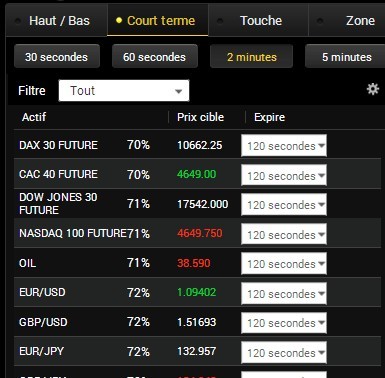
Task: Select the Court terme tab
Action: click(x=158, y=21)
